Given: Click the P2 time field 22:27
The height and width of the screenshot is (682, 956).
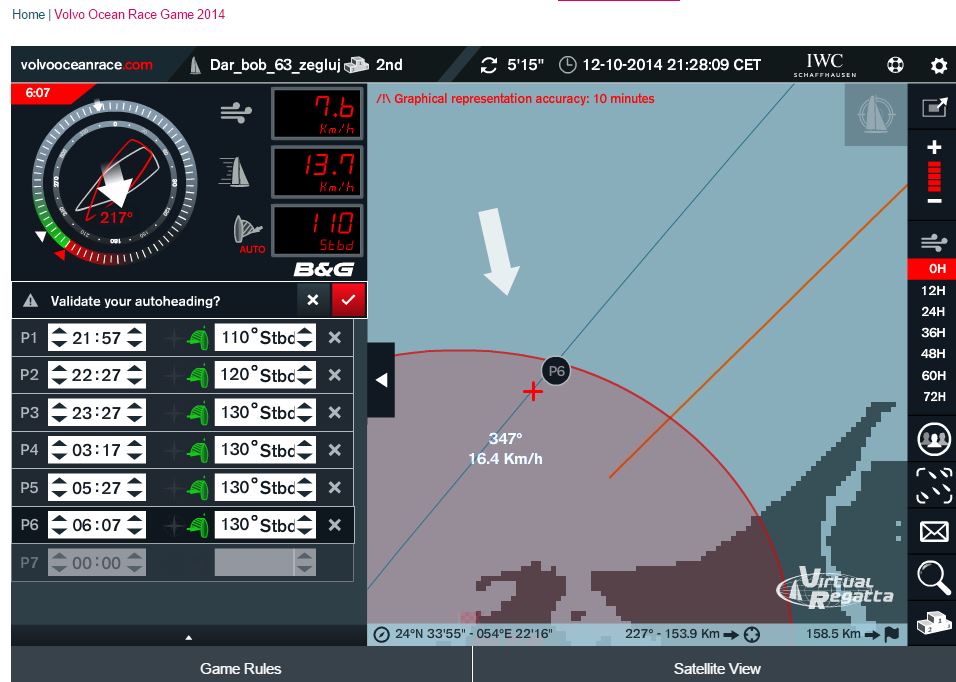Looking at the screenshot, I should (x=97, y=375).
